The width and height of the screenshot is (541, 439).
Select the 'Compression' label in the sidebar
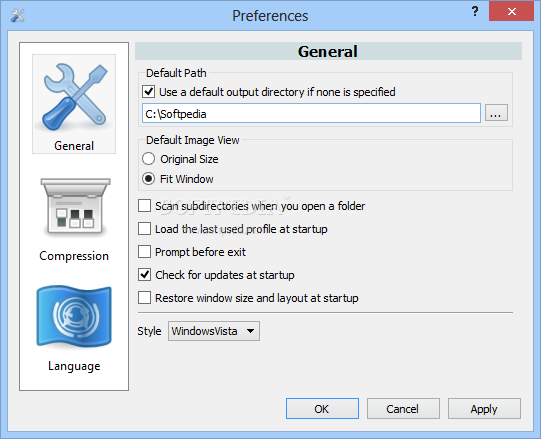click(x=74, y=256)
